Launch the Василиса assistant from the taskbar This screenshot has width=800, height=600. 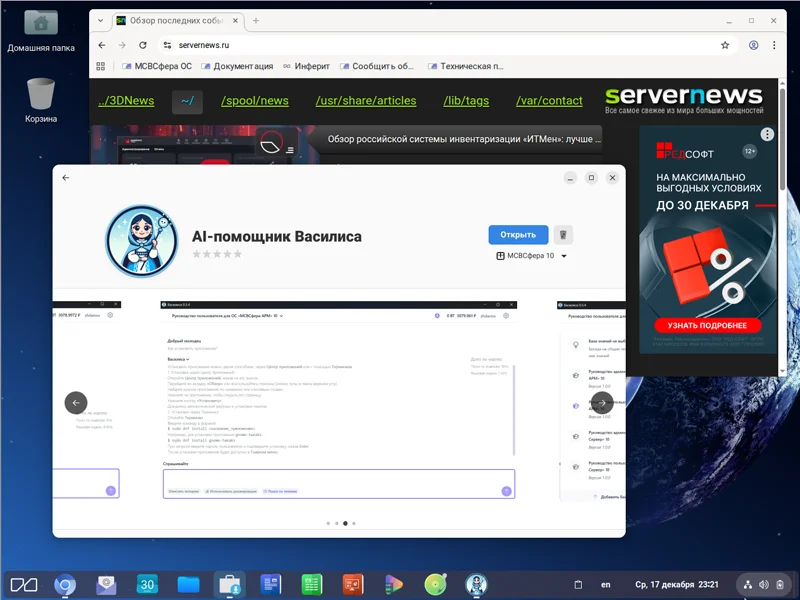point(477,585)
